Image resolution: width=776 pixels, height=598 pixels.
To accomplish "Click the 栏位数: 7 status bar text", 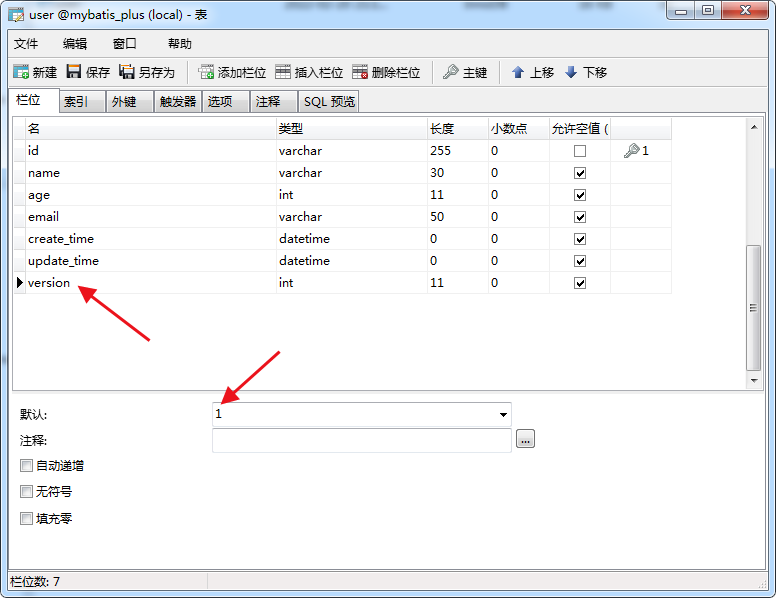I will coord(35,582).
